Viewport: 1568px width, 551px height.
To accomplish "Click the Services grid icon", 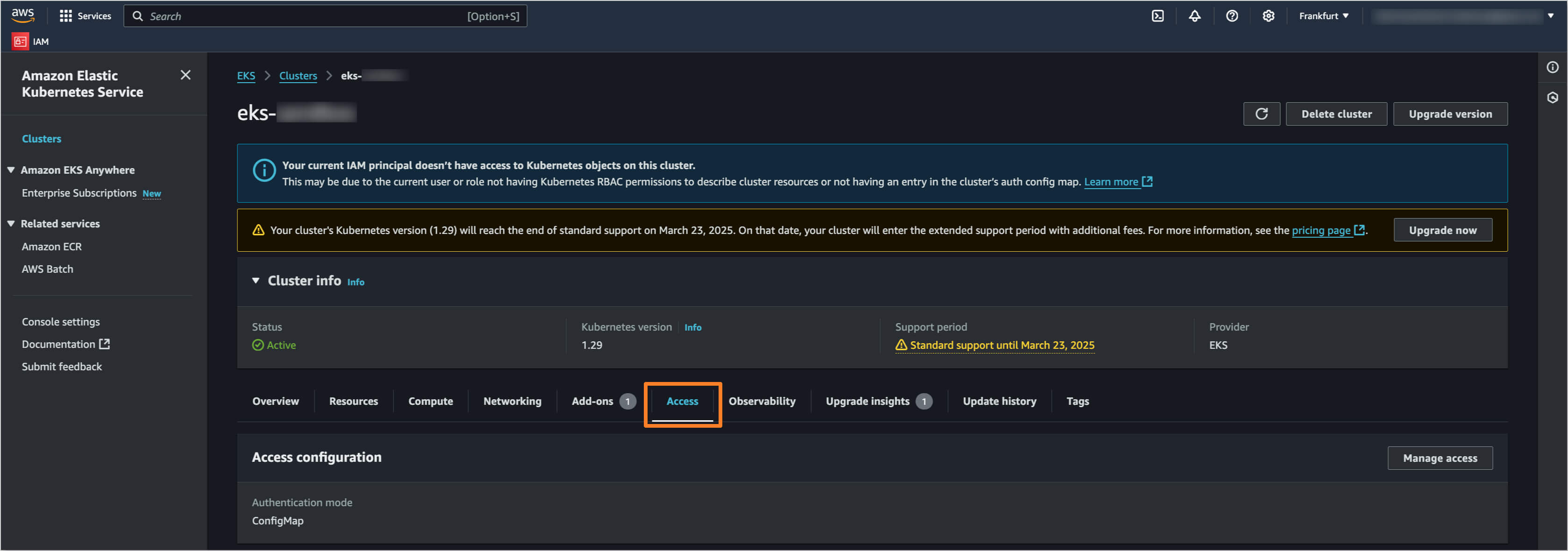I will pos(66,16).
